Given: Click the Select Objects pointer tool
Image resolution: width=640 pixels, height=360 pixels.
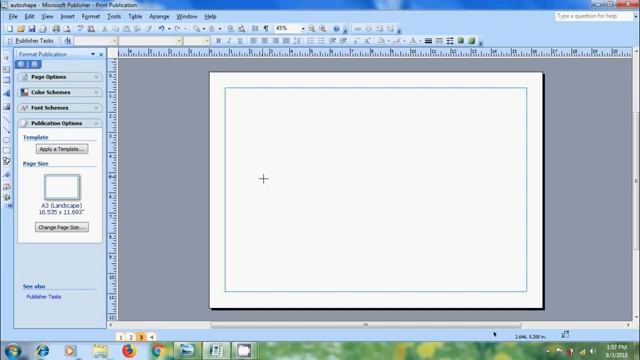Looking at the screenshot, I should click(7, 58).
